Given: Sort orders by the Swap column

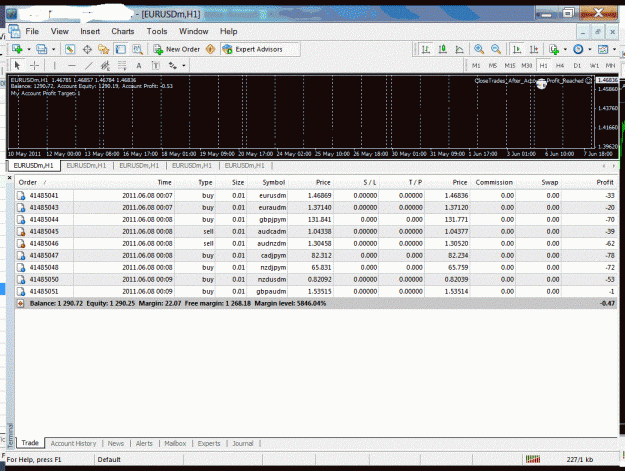Looking at the screenshot, I should tap(550, 182).
